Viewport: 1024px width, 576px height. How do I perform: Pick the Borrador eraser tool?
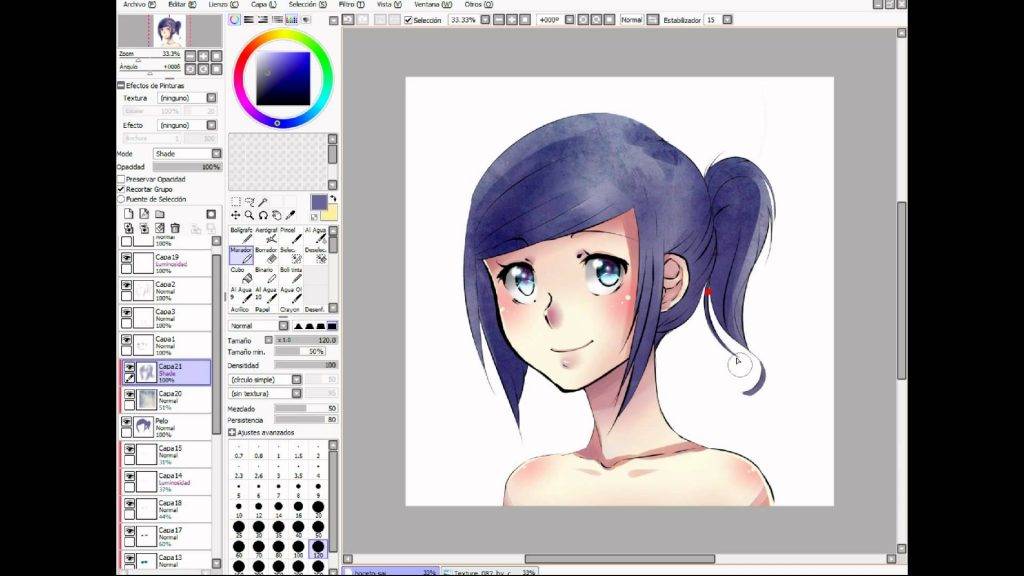tap(264, 256)
